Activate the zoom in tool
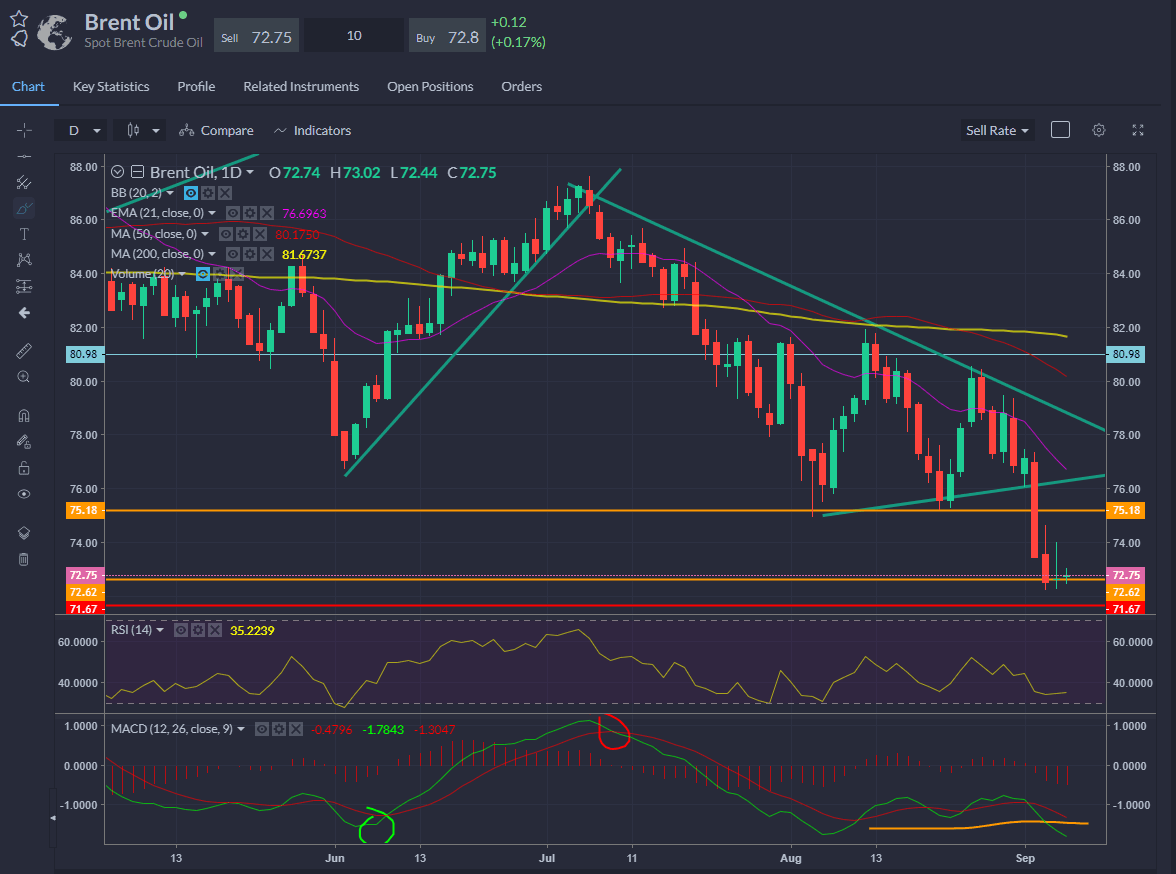 [24, 377]
